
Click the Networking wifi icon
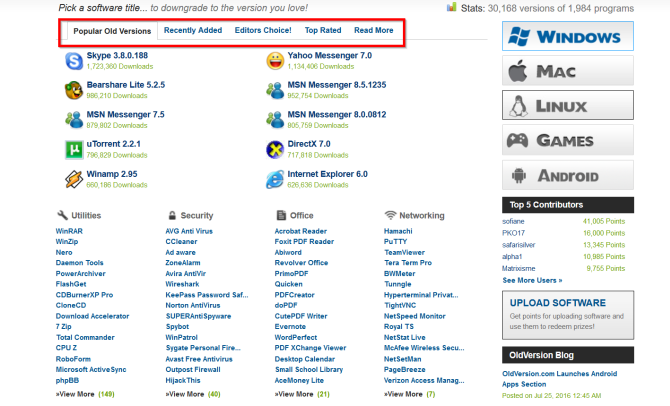pyautogui.click(x=390, y=215)
